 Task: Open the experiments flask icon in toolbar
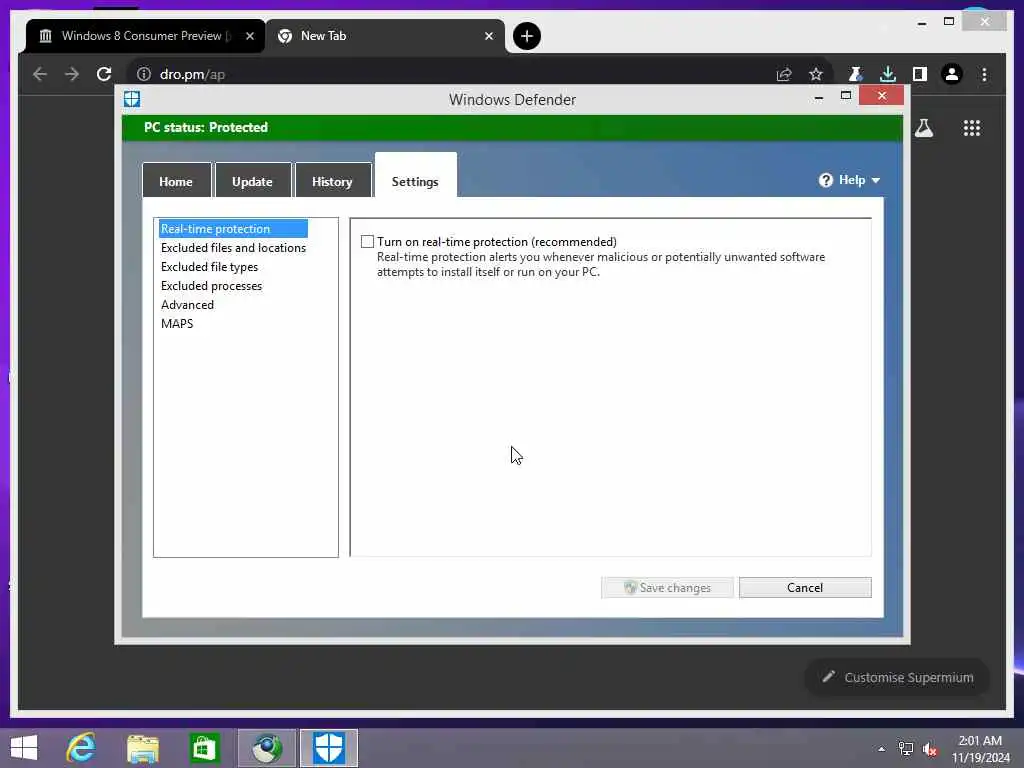pos(856,74)
